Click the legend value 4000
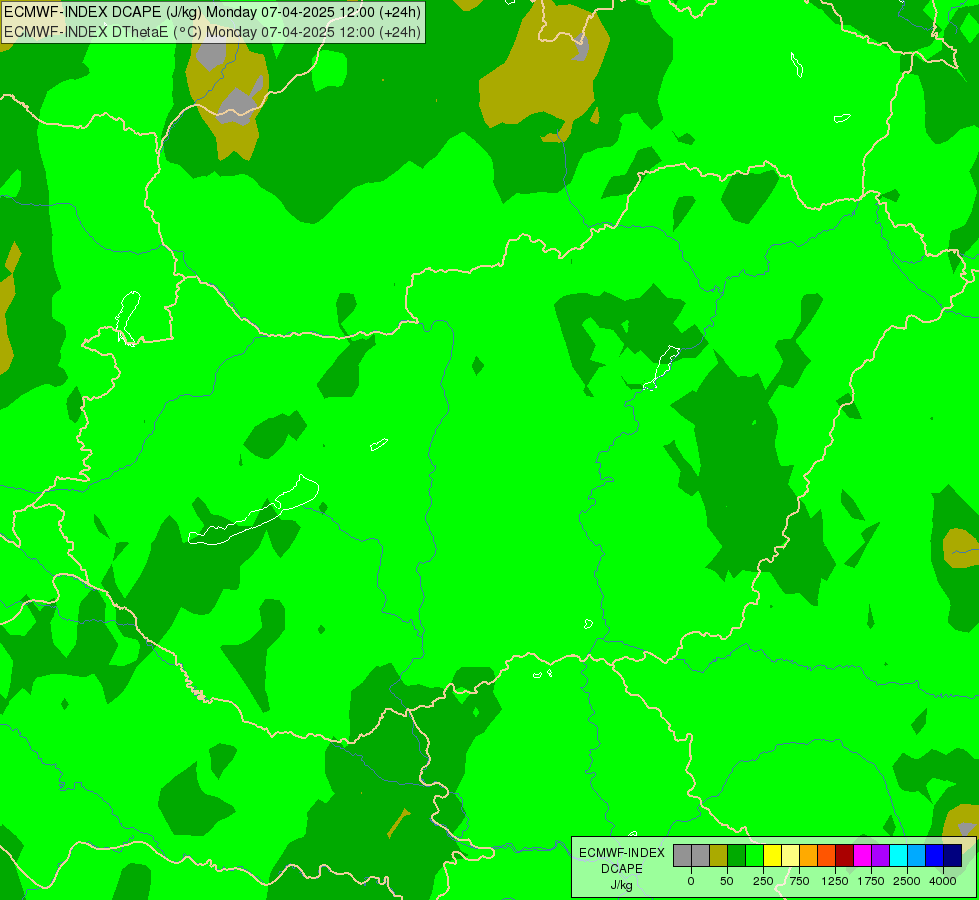Viewport: 979px width, 900px height. click(943, 881)
